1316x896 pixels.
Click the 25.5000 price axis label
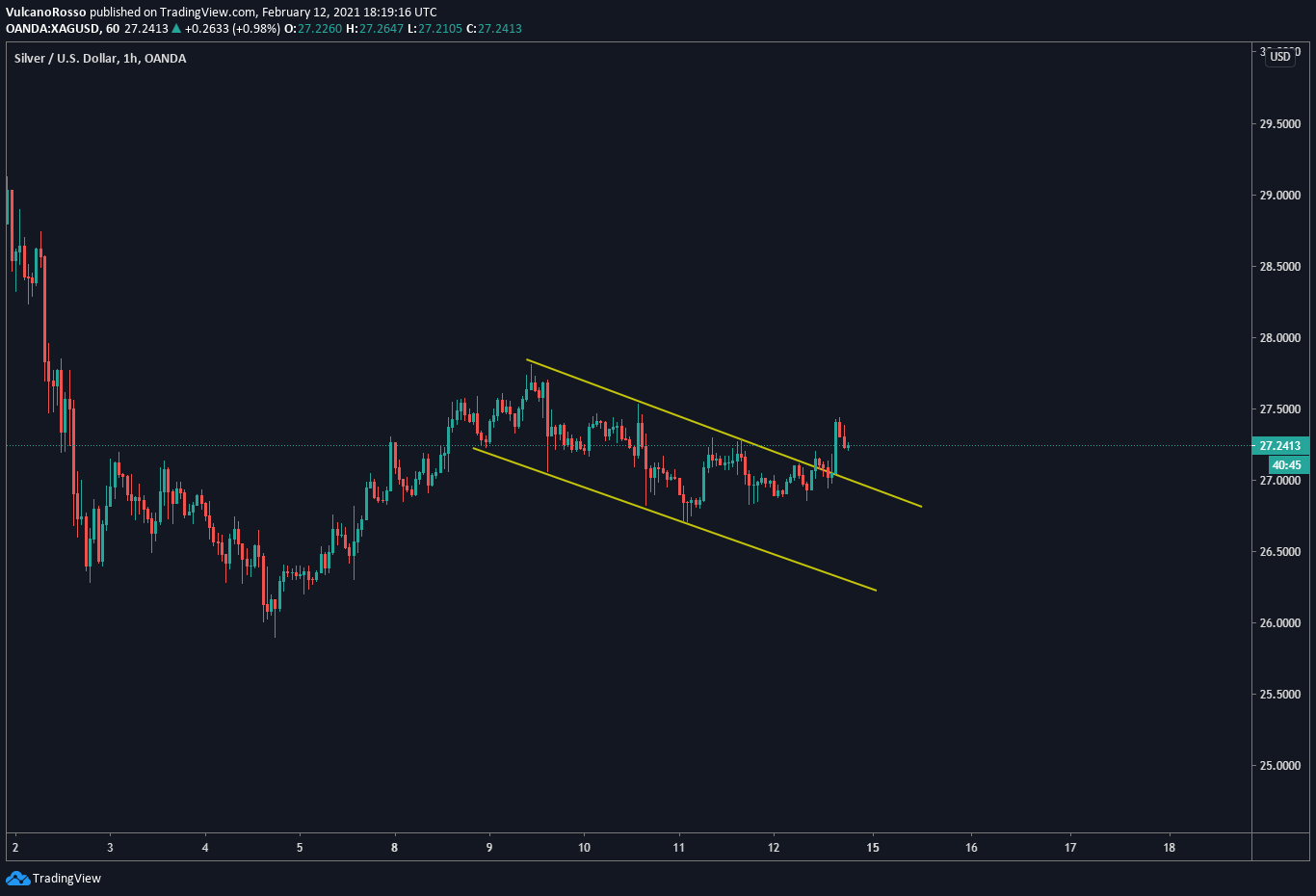pos(1280,695)
